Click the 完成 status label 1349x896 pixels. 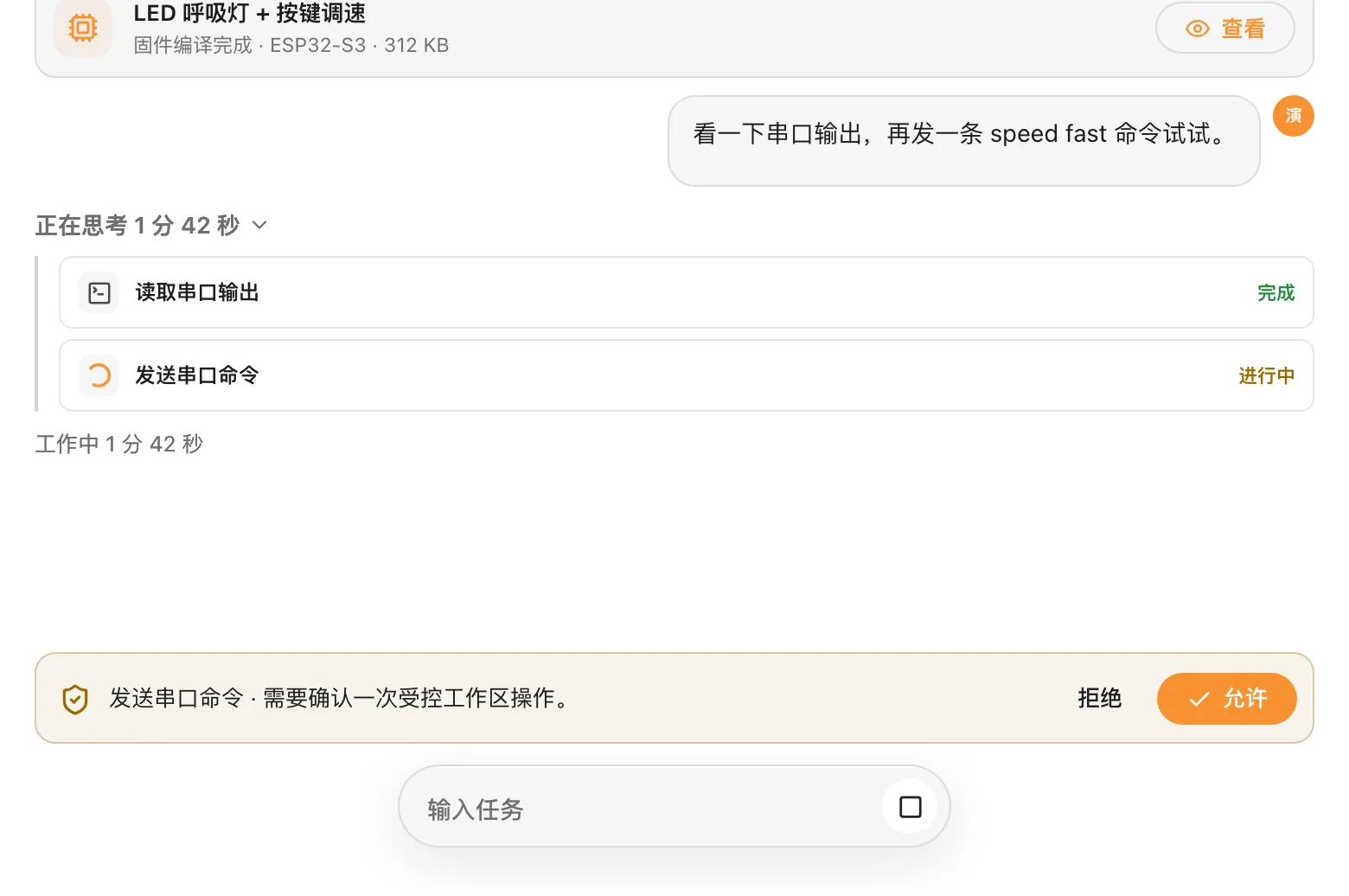[1275, 292]
